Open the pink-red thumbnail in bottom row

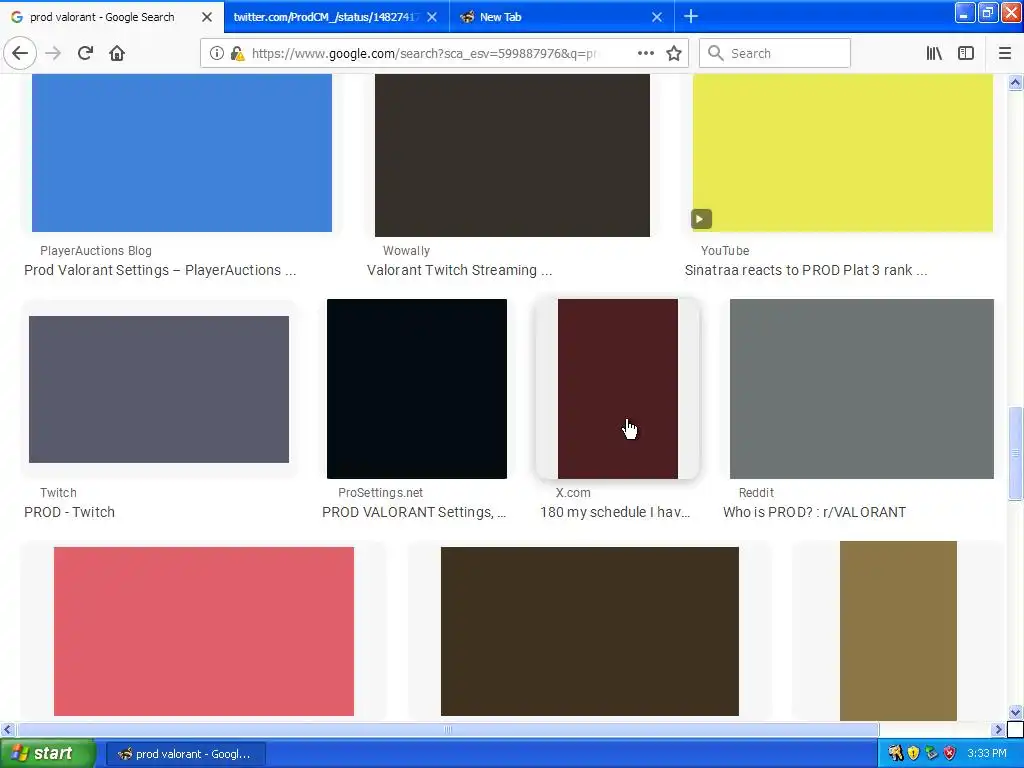pos(204,632)
